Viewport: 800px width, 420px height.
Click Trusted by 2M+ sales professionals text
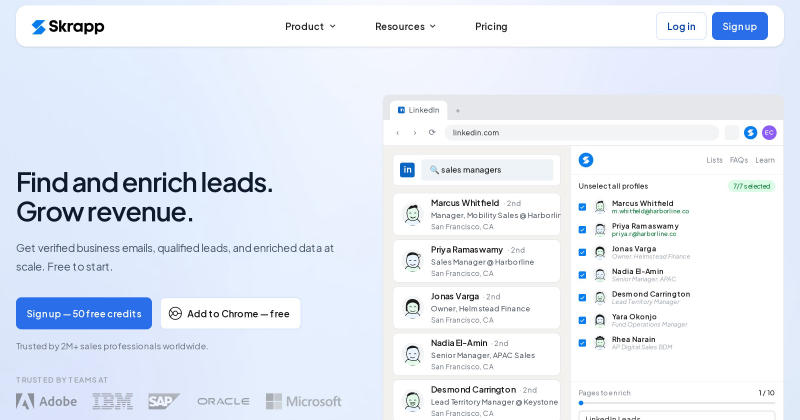pos(112,347)
